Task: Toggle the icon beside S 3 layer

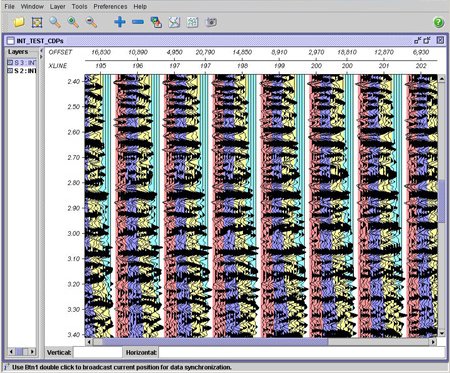Action: click(10, 62)
